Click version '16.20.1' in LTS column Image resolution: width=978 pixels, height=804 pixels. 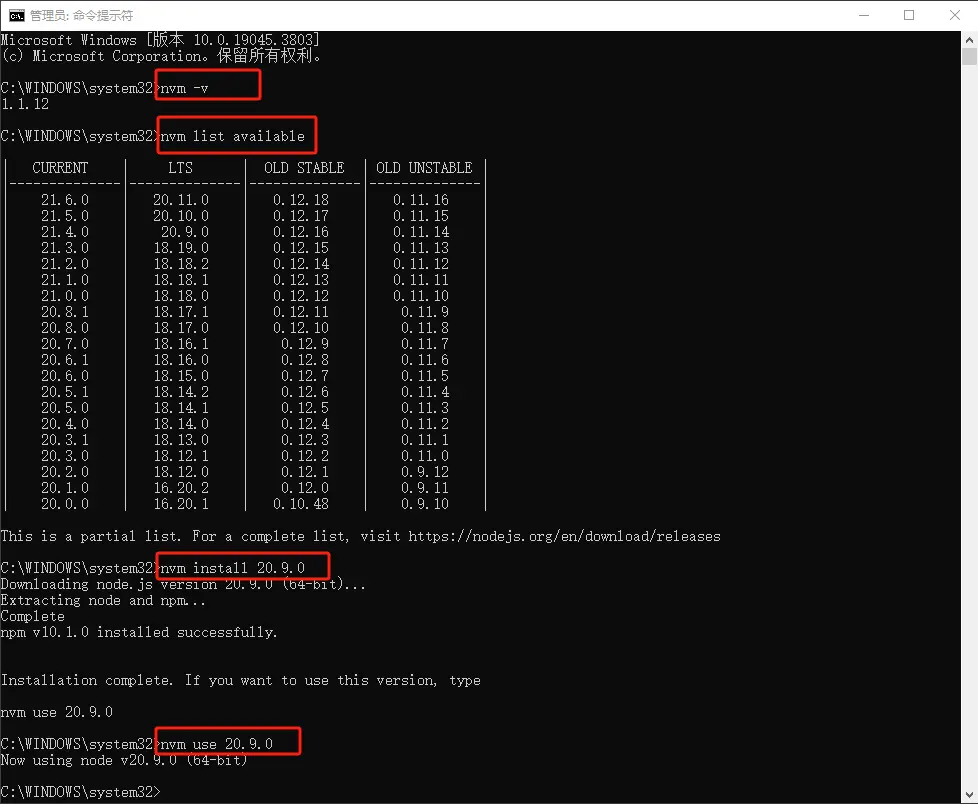tap(181, 504)
